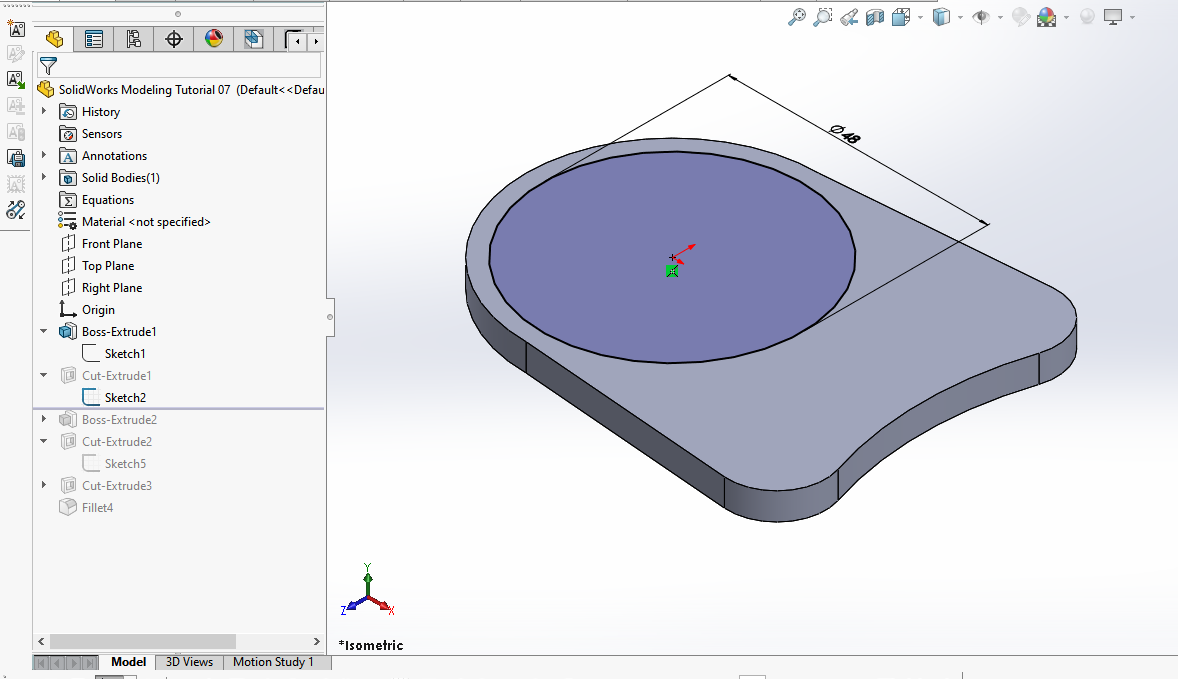Toggle Hide/Show Items eye icon
The width and height of the screenshot is (1178, 679).
coord(981,17)
